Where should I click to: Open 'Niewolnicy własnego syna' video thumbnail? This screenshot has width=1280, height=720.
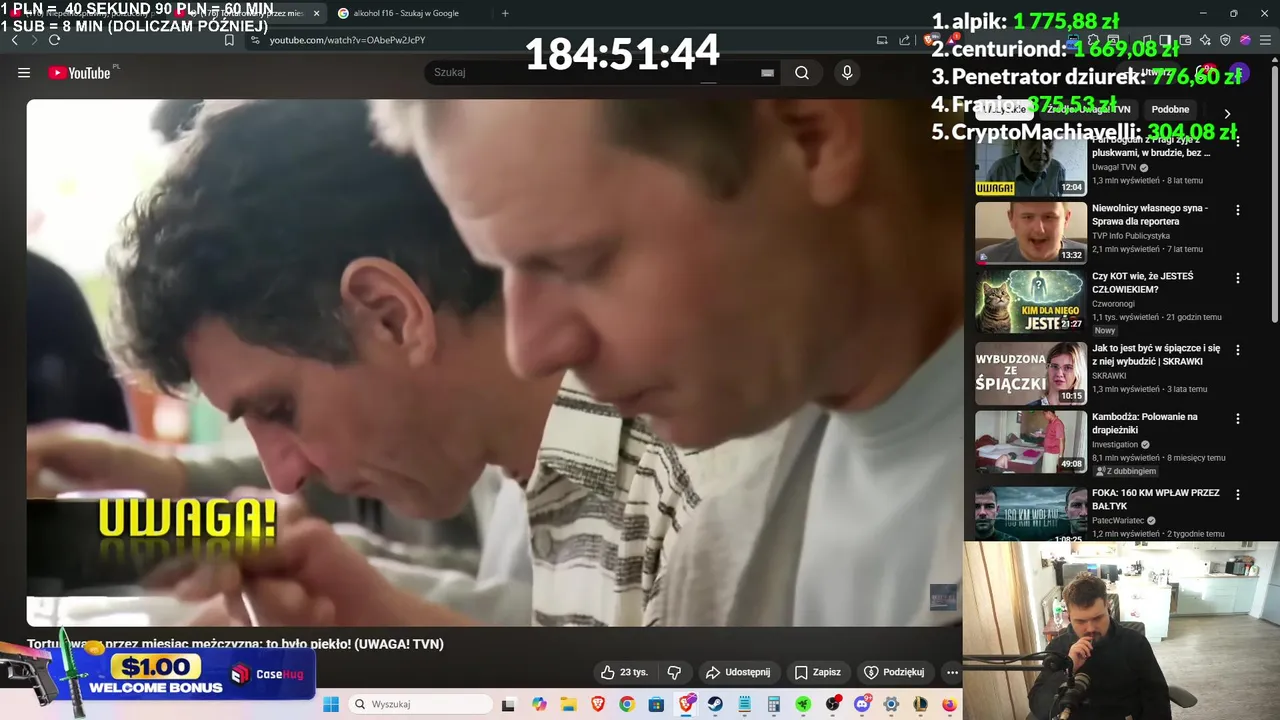(1031, 233)
